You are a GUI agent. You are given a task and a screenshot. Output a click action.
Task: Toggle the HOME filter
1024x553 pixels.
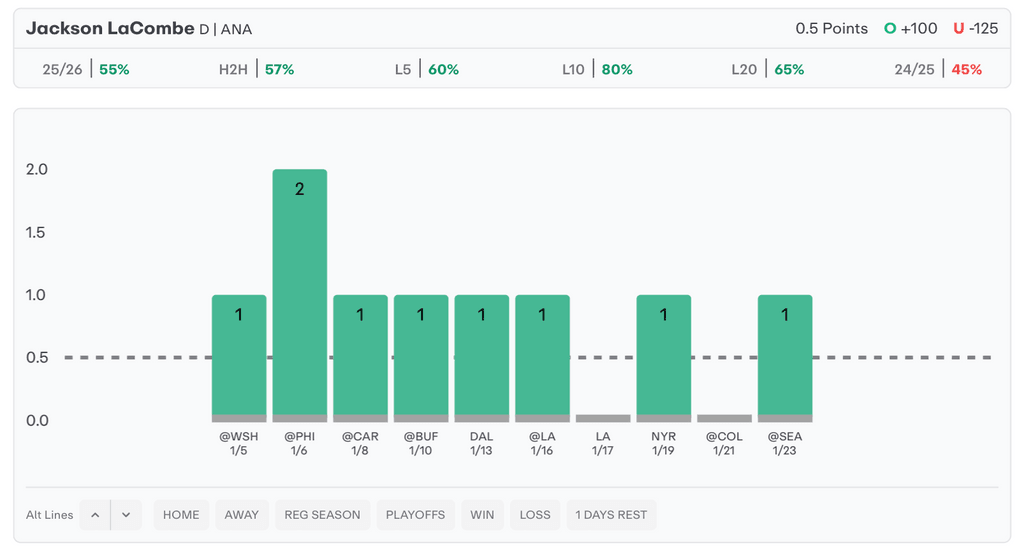181,515
